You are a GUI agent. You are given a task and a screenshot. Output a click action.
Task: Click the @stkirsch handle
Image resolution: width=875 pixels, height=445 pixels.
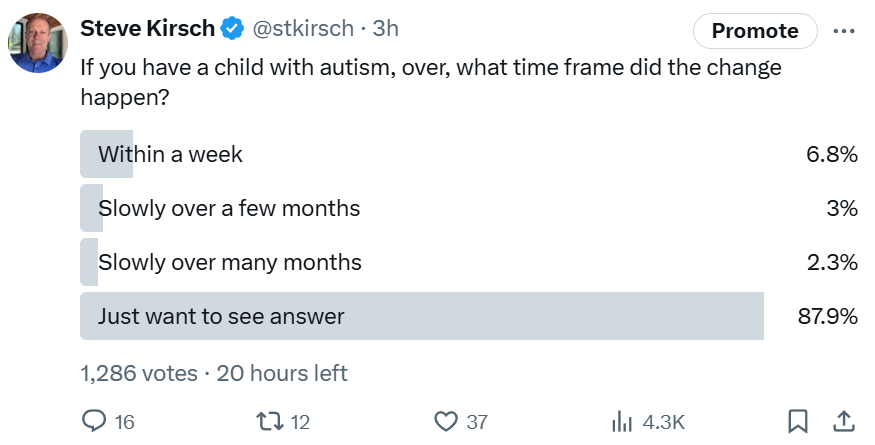304,29
